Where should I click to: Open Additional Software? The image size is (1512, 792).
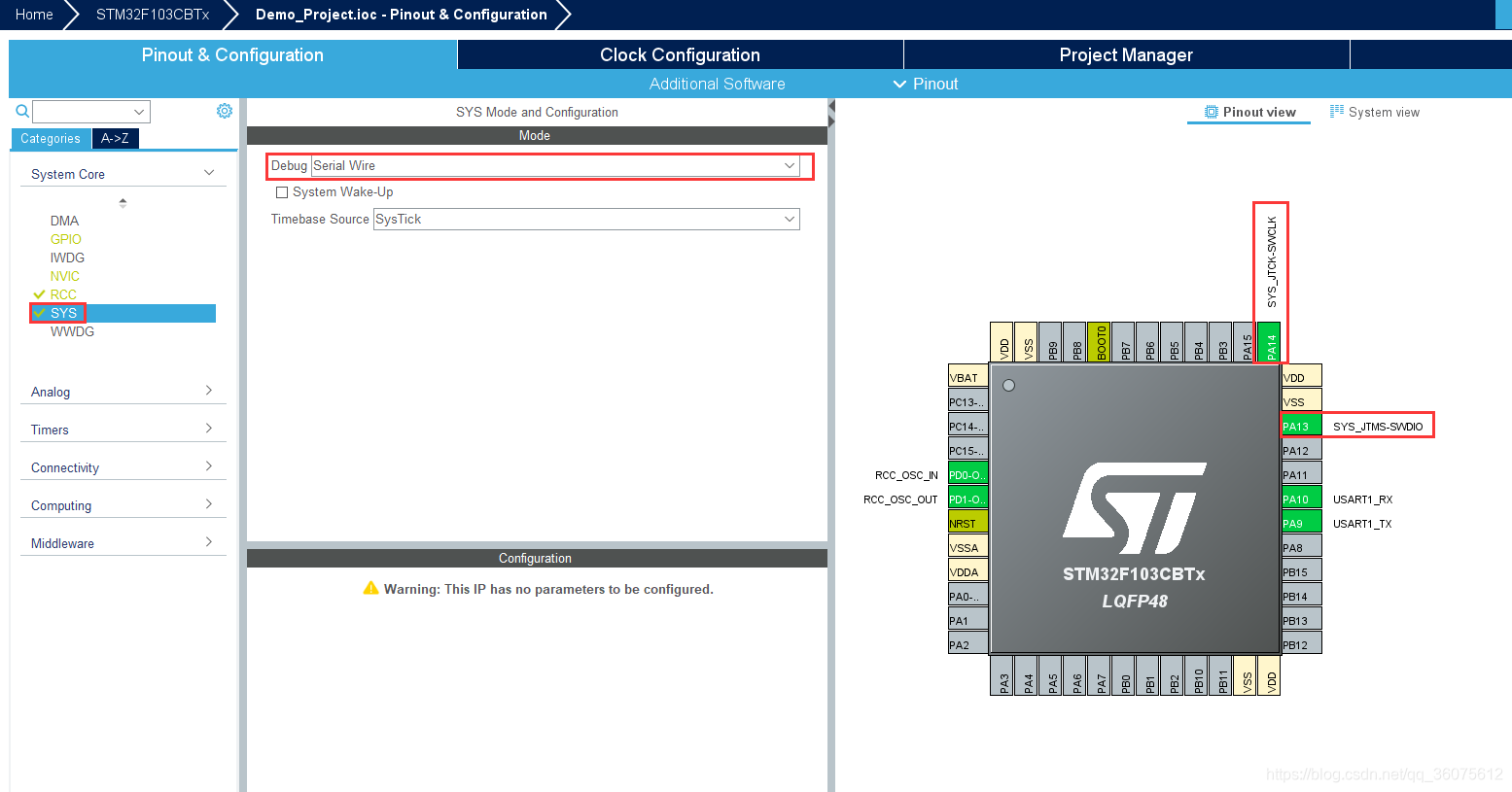click(717, 84)
